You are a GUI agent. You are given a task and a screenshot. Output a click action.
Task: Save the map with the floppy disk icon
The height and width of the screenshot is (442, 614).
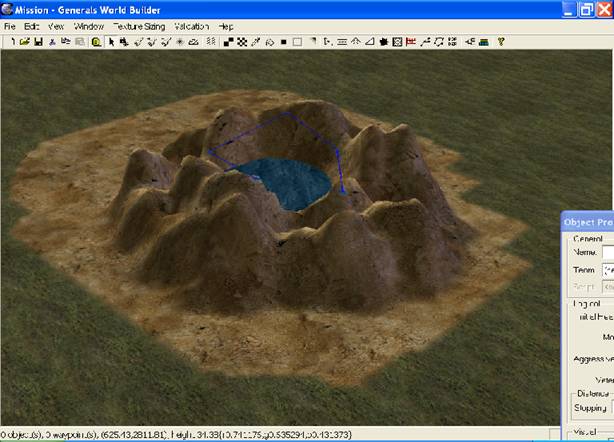[38, 41]
